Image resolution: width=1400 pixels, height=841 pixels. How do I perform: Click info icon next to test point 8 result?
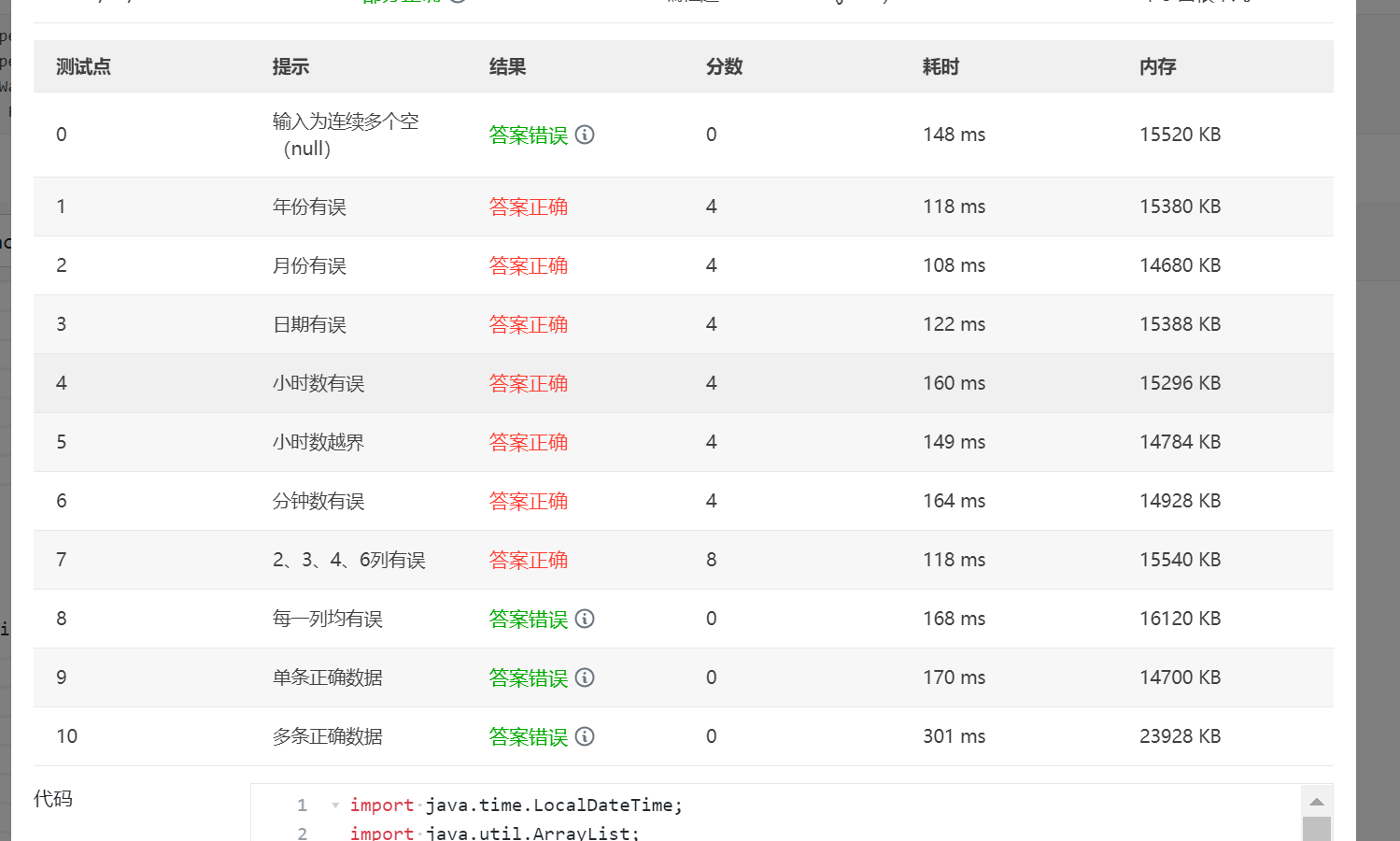pos(585,619)
